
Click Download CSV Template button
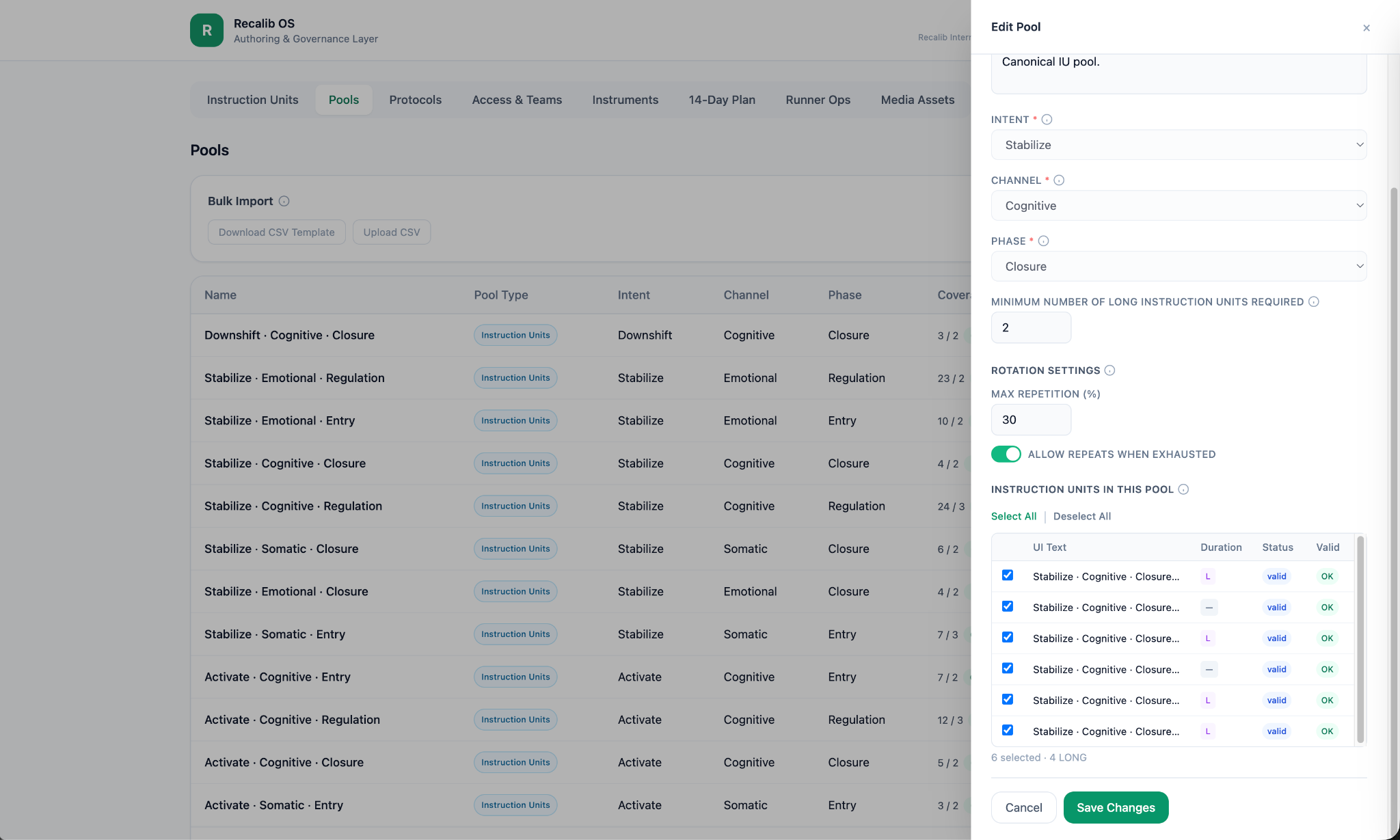276,232
